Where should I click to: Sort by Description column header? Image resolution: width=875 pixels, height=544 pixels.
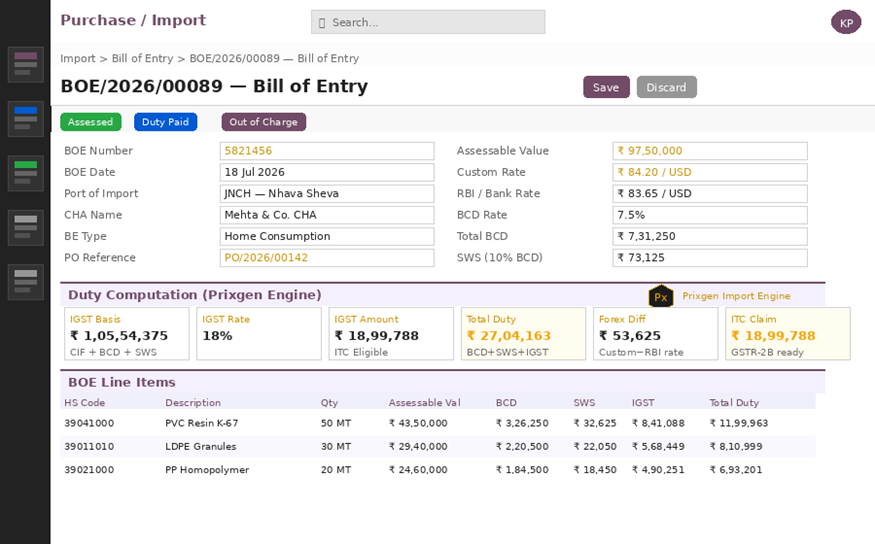click(193, 403)
